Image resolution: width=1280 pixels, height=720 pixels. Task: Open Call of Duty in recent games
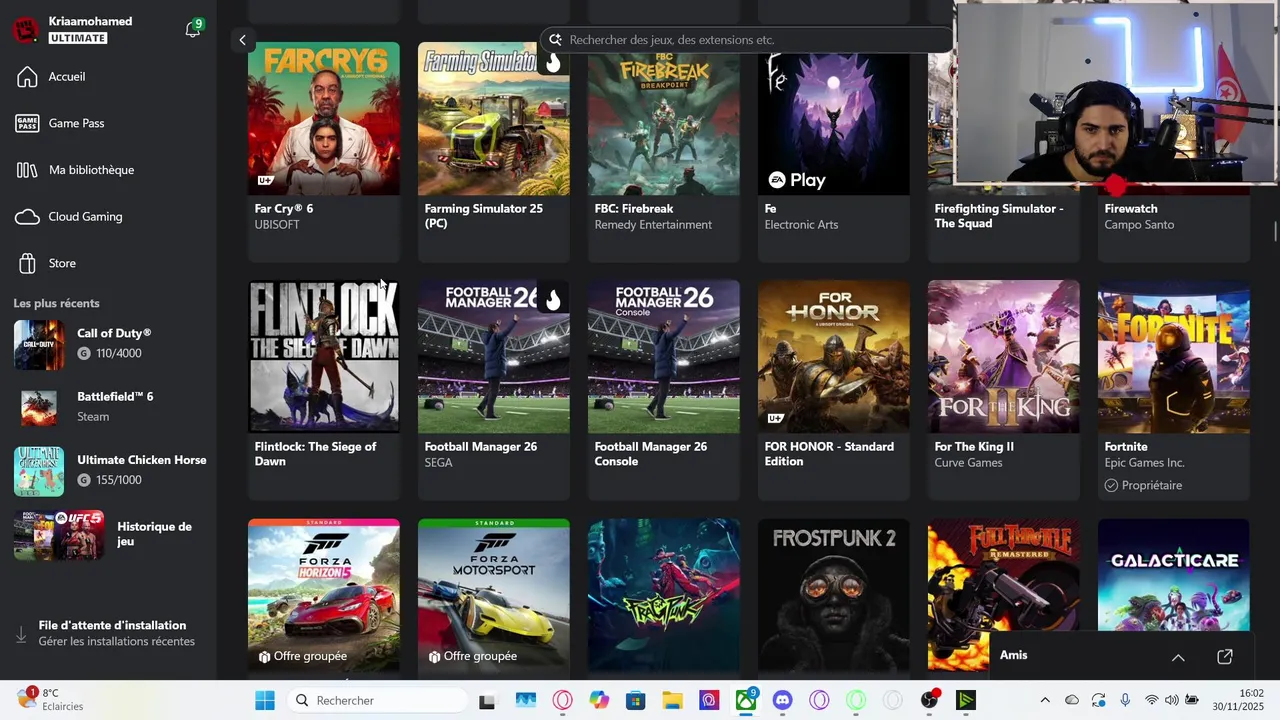108,343
